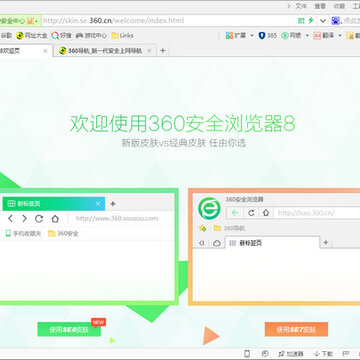Click the lightning speed mode icon

(x=311, y=21)
